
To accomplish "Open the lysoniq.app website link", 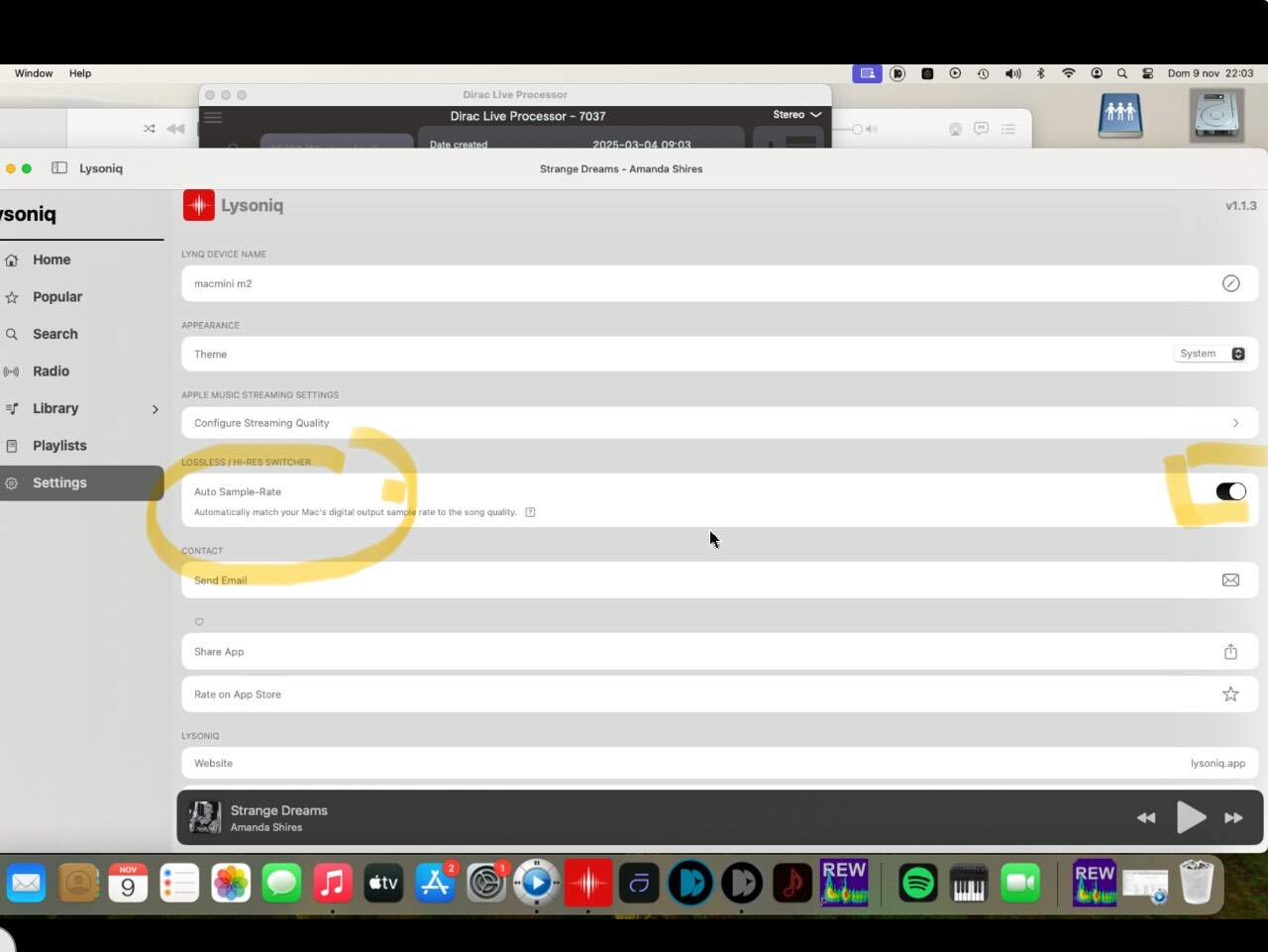I will tap(1217, 764).
